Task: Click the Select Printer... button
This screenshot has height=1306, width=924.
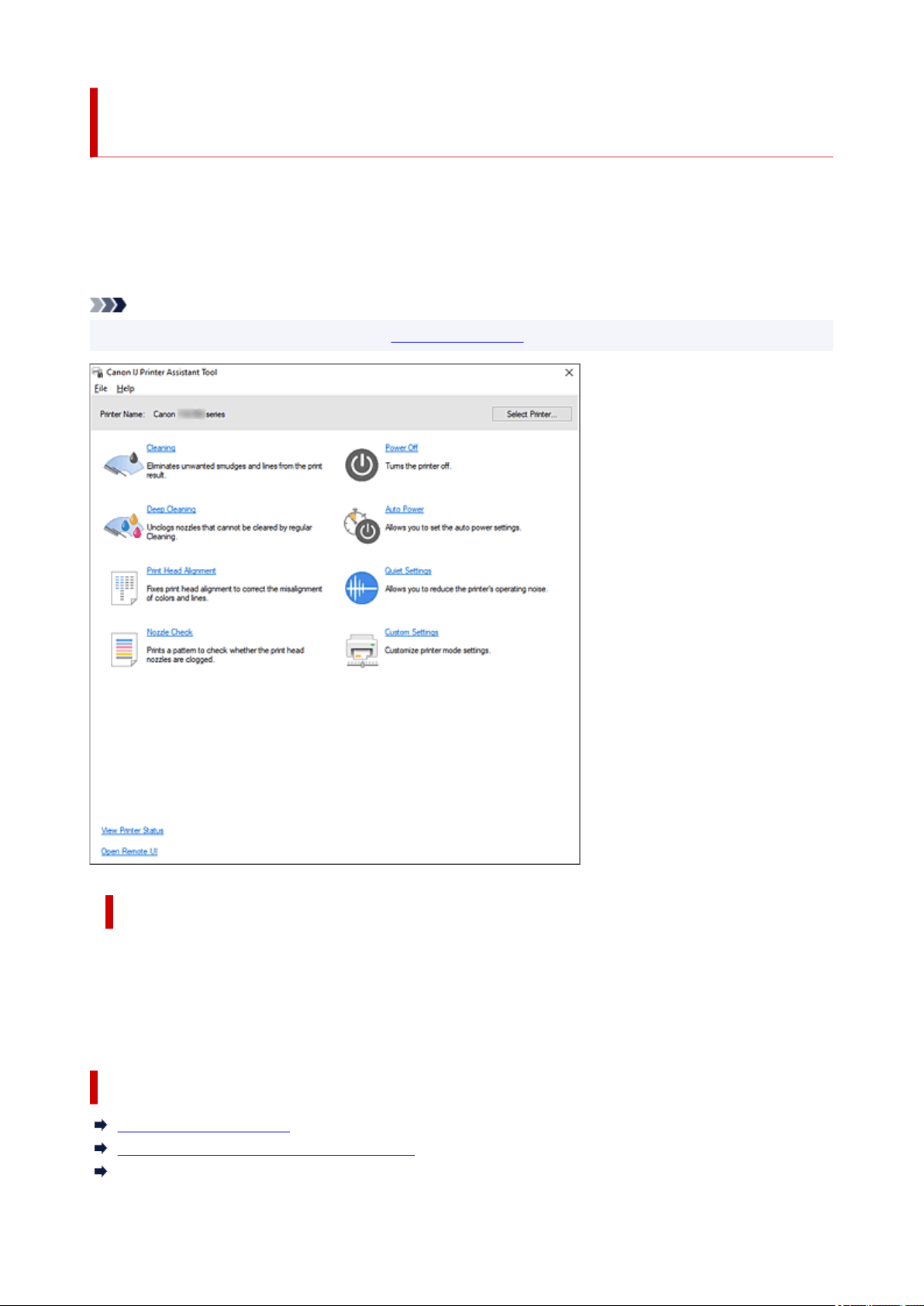Action: [x=532, y=414]
